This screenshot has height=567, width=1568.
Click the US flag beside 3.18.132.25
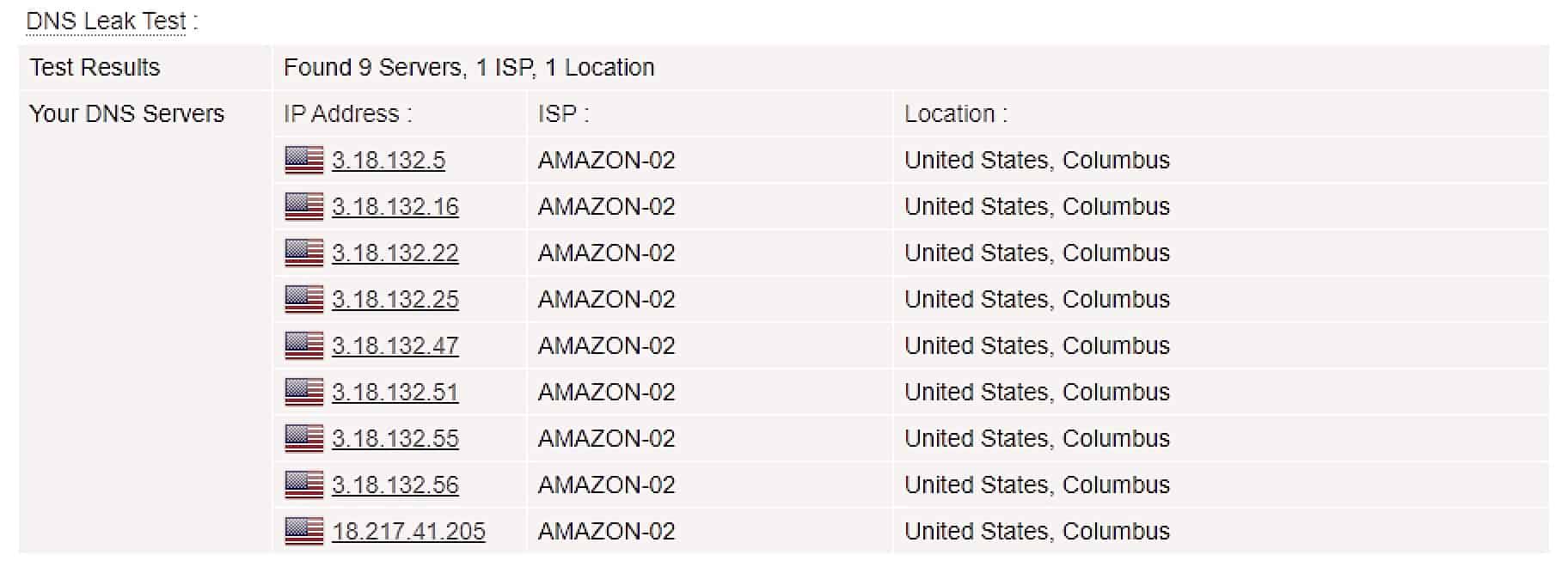304,299
